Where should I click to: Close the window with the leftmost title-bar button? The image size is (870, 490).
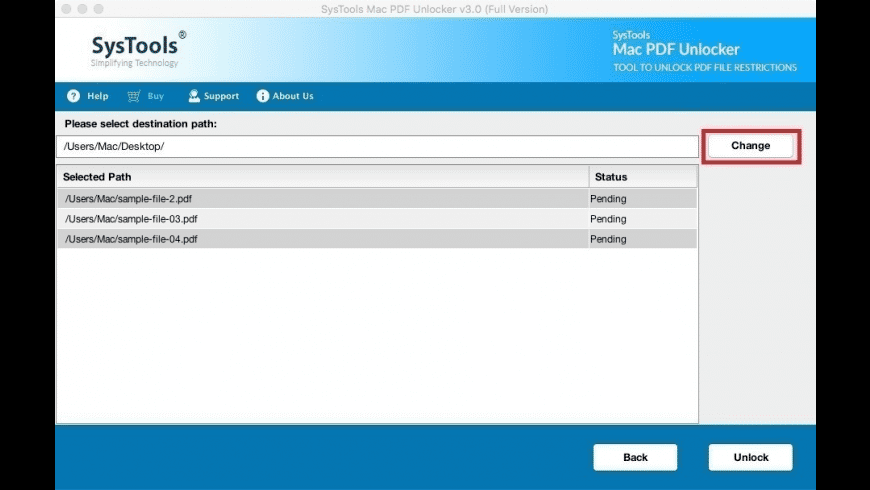point(66,9)
